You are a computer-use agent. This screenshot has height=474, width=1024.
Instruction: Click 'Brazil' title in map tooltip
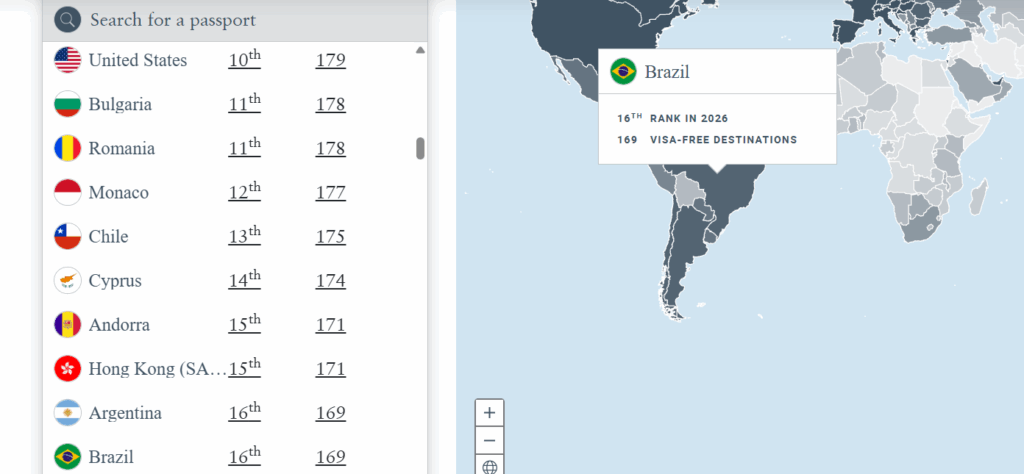(667, 72)
